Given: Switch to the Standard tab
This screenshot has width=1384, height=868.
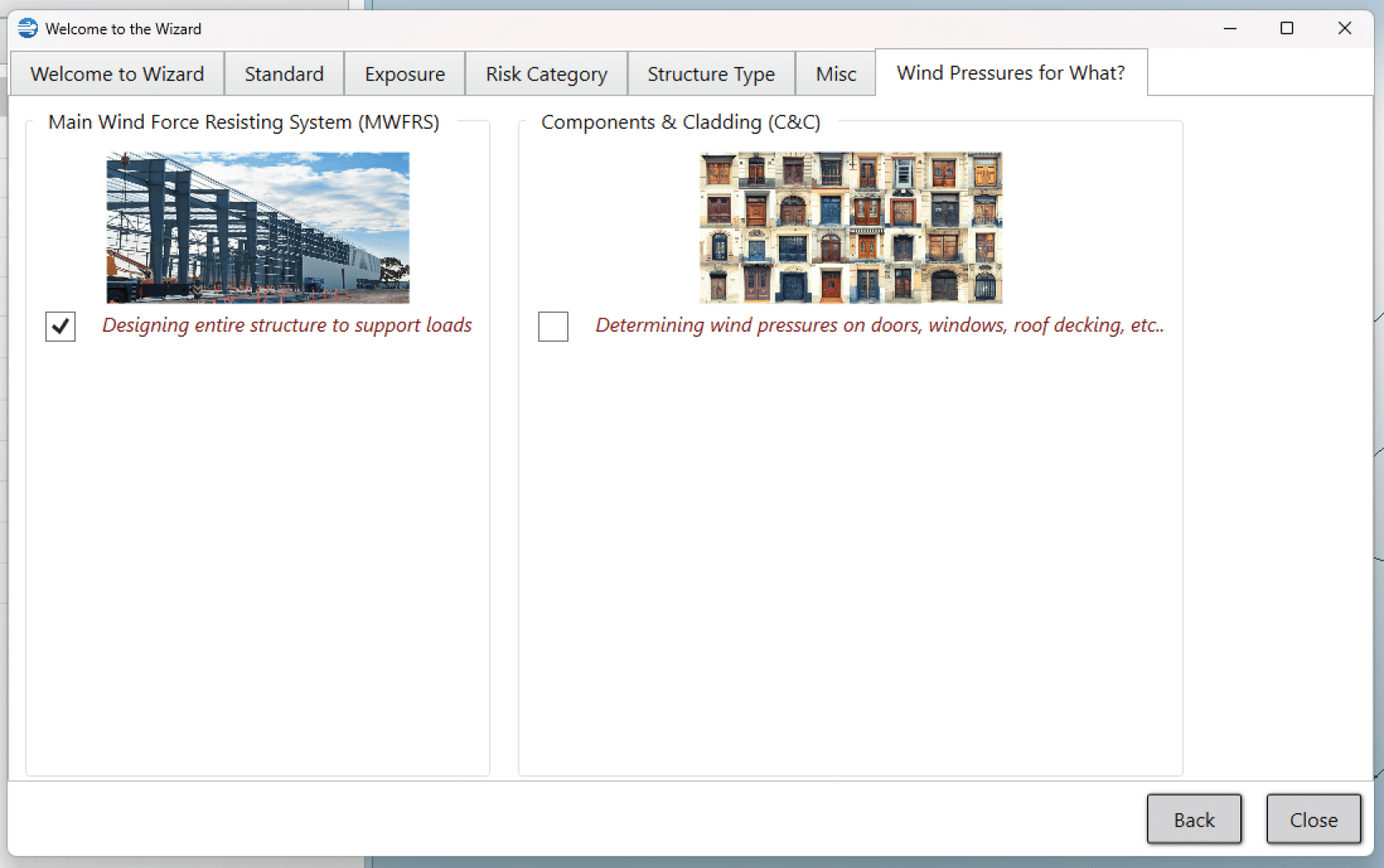Looking at the screenshot, I should pos(284,74).
